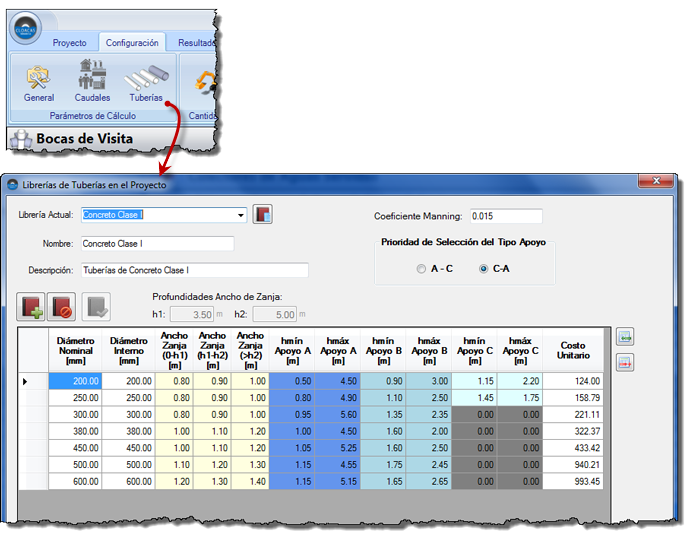Screen dimensions: 690x536
Task: Add a new pipe library with plus icon
Action: pos(33,307)
